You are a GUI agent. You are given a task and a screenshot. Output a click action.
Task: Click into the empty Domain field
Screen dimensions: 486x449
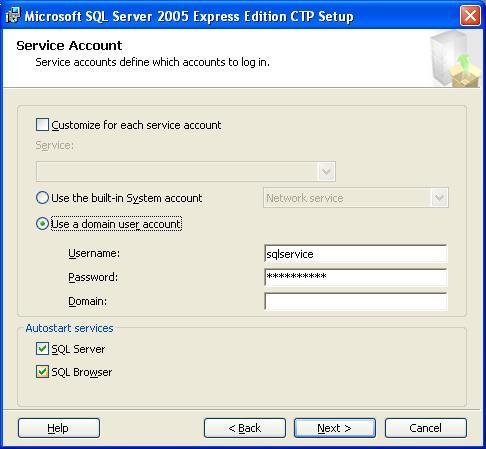[x=355, y=301]
